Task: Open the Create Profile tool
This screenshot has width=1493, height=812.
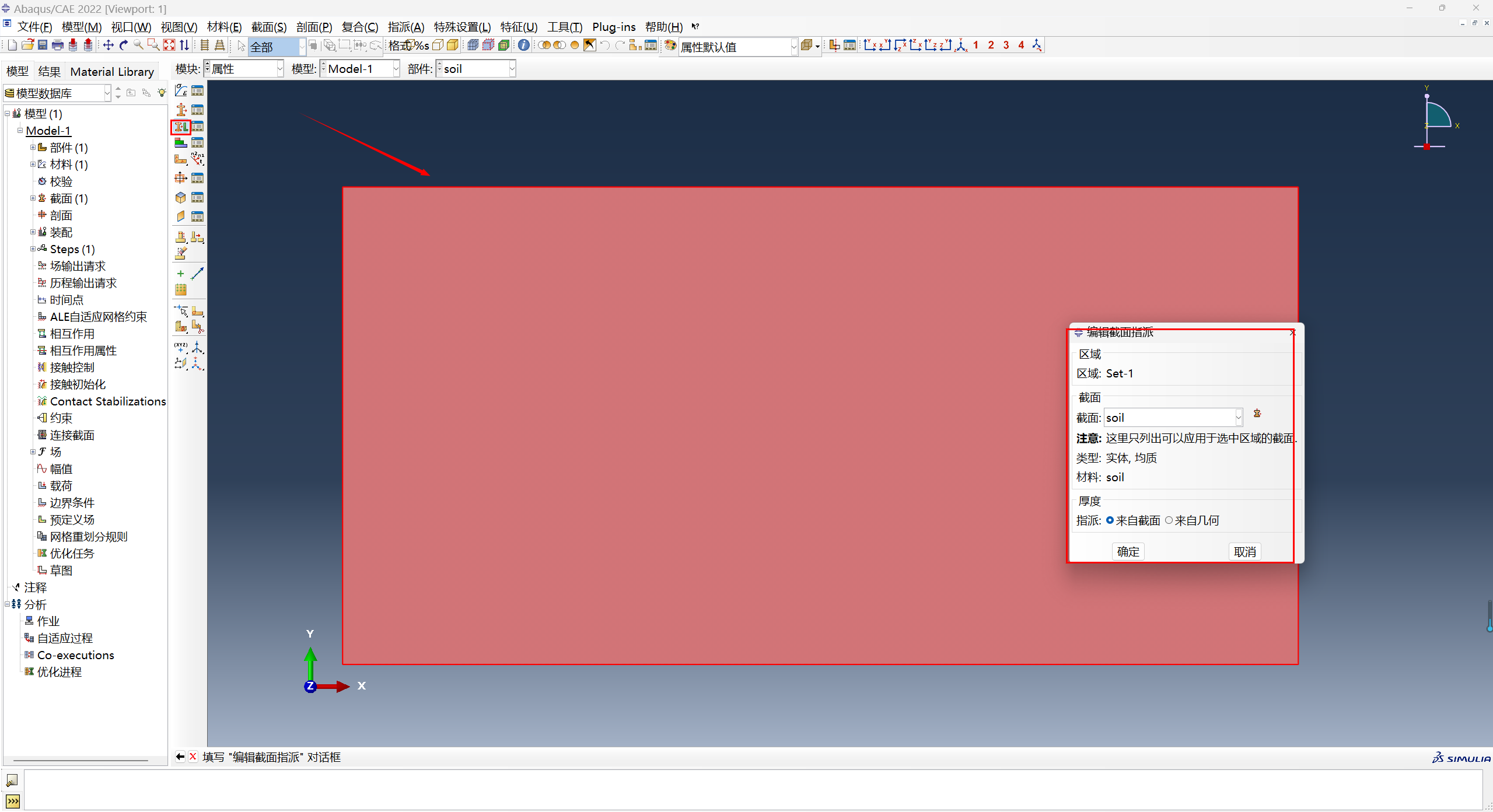Action: (x=181, y=178)
